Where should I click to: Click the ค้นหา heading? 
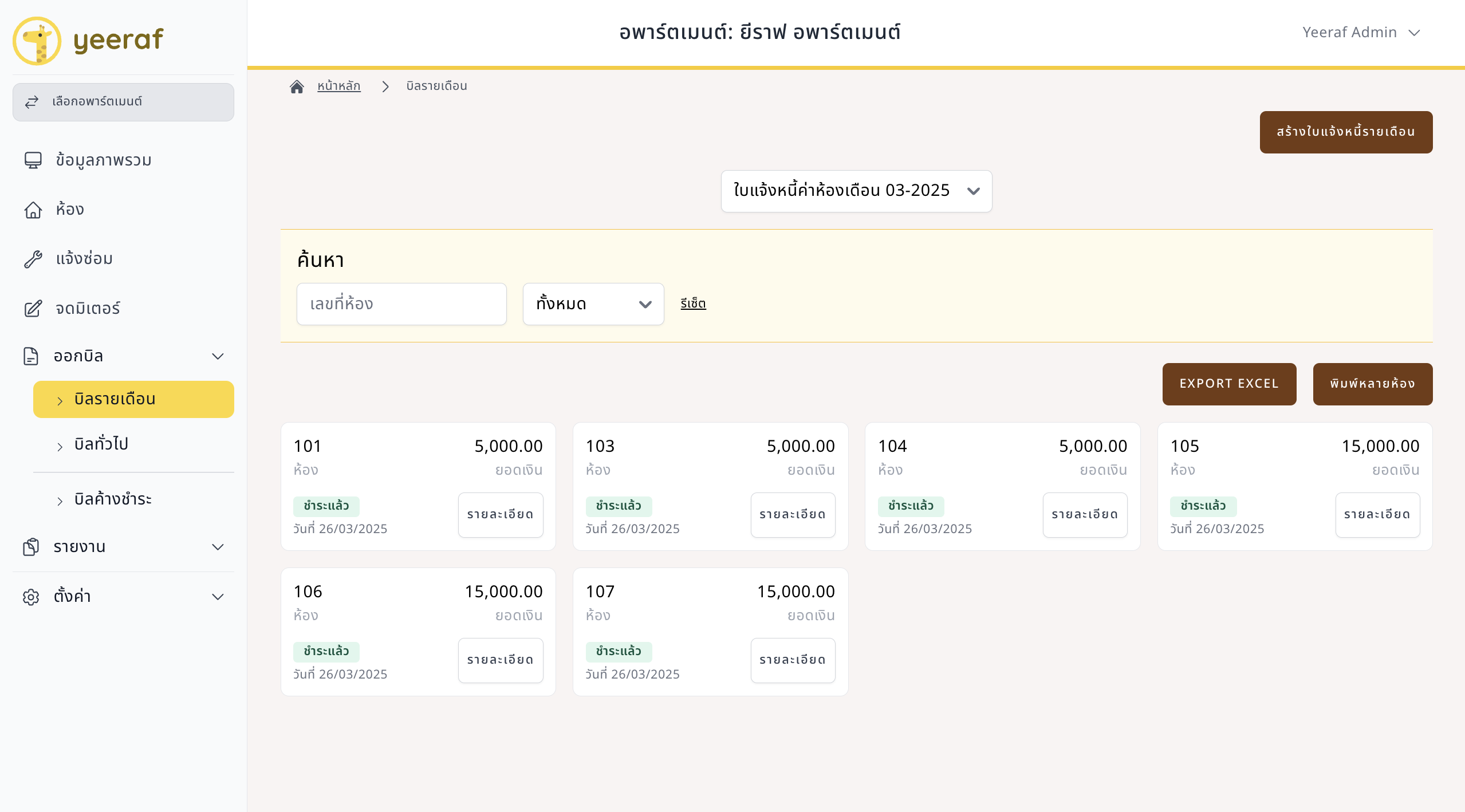click(321, 261)
